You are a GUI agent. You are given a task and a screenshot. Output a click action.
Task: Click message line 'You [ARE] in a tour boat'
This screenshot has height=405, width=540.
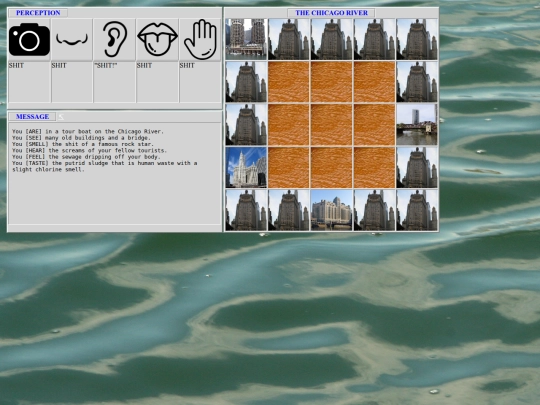88,131
